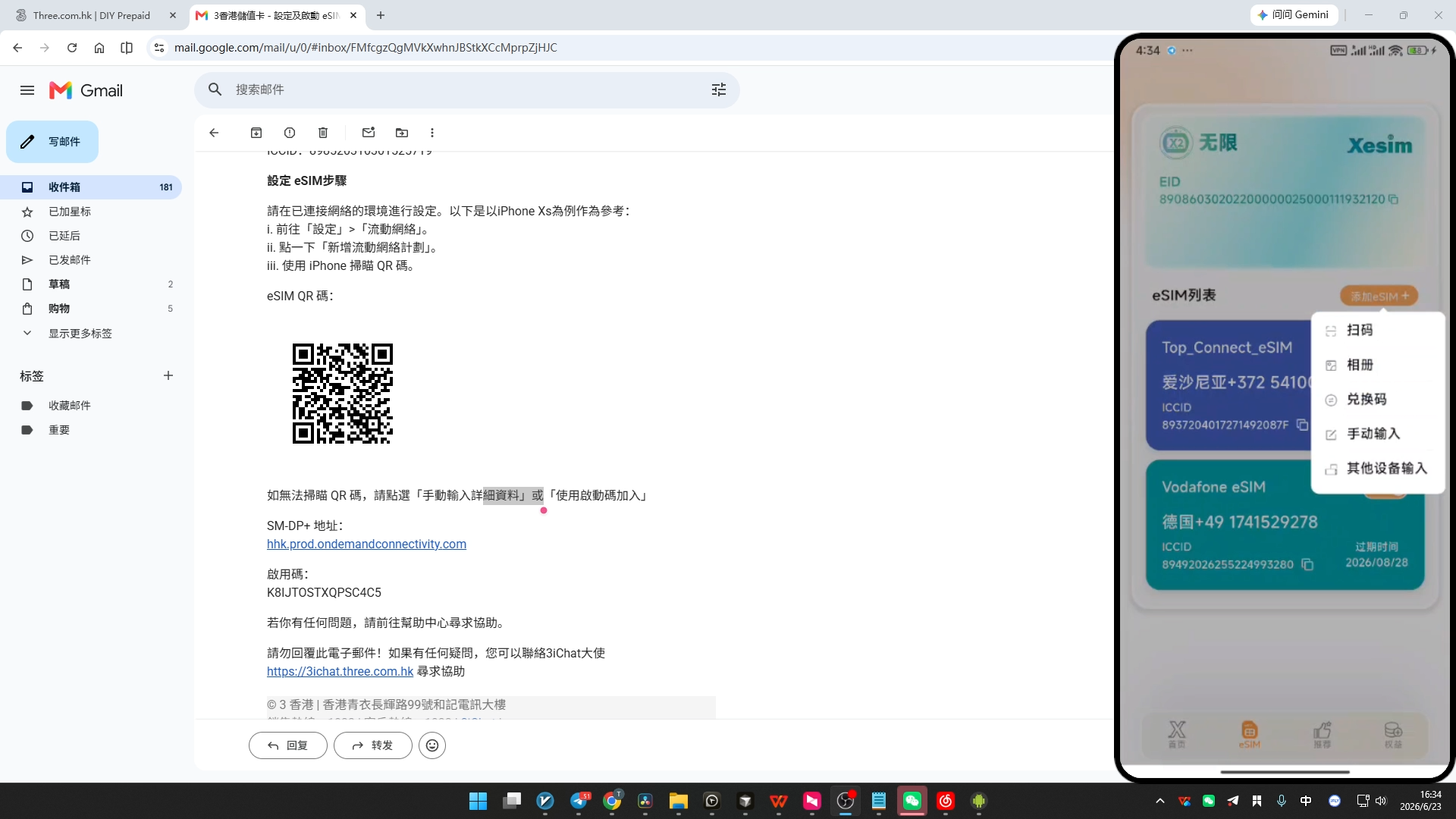Tap phone Home (首页) bottom tab
Viewport: 1456px width, 819px height.
click(x=1177, y=734)
